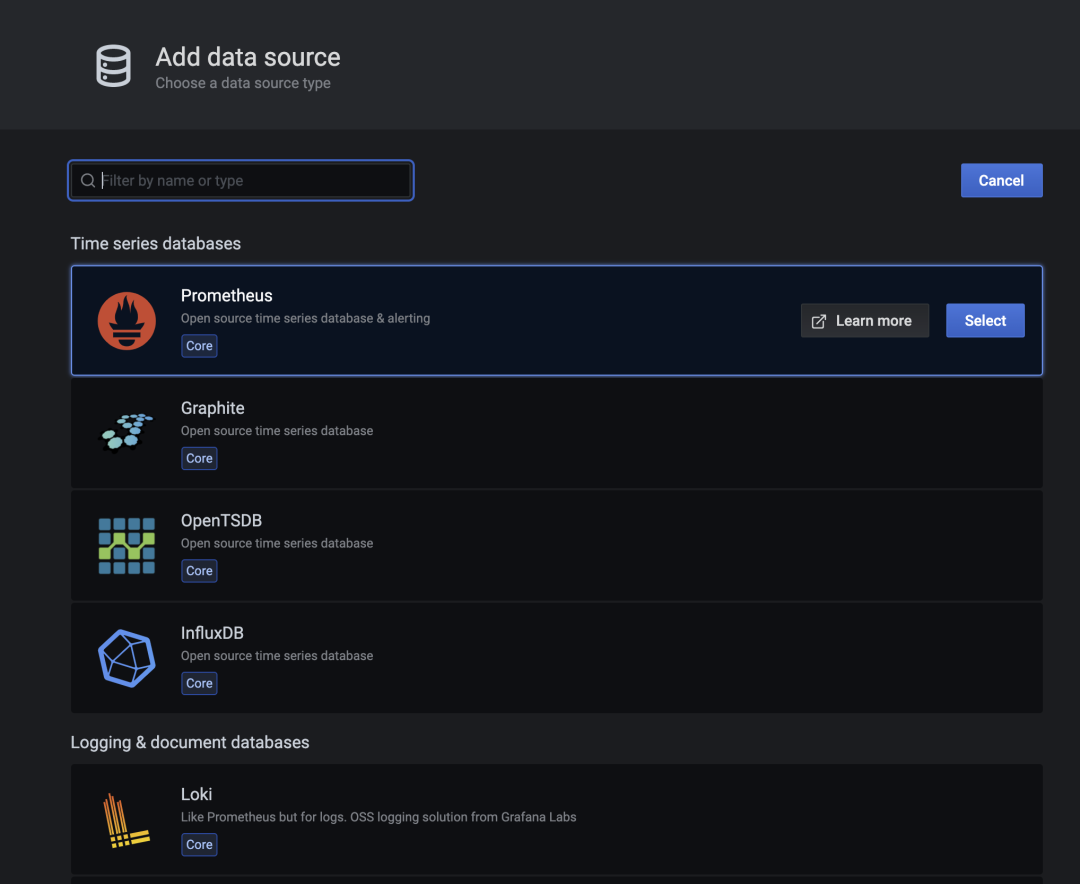1080x884 pixels.
Task: Click OpenTSDB's 'Open source time series database' description
Action: pyautogui.click(x=277, y=544)
